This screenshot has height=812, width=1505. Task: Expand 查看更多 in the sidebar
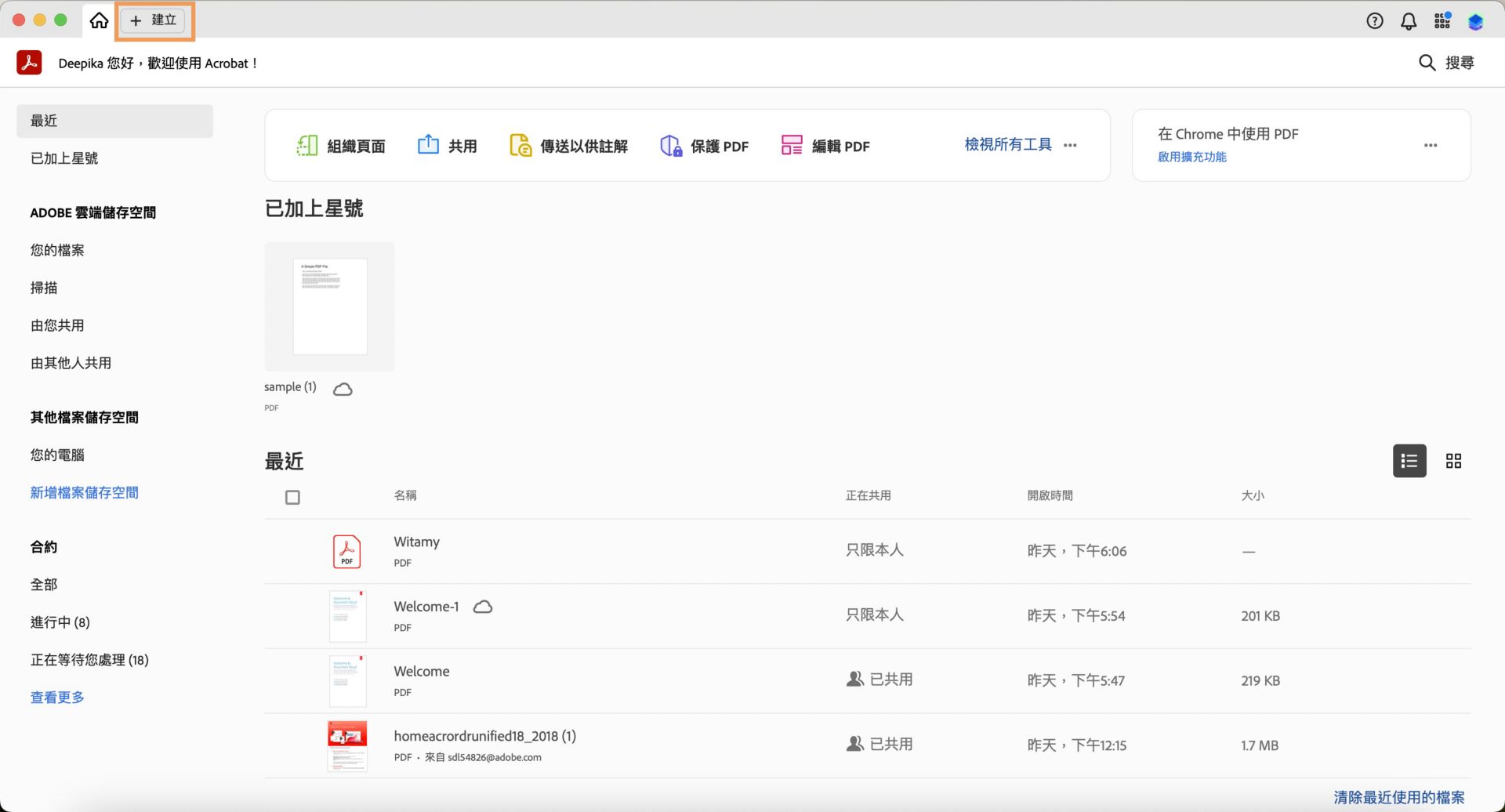pyautogui.click(x=56, y=696)
